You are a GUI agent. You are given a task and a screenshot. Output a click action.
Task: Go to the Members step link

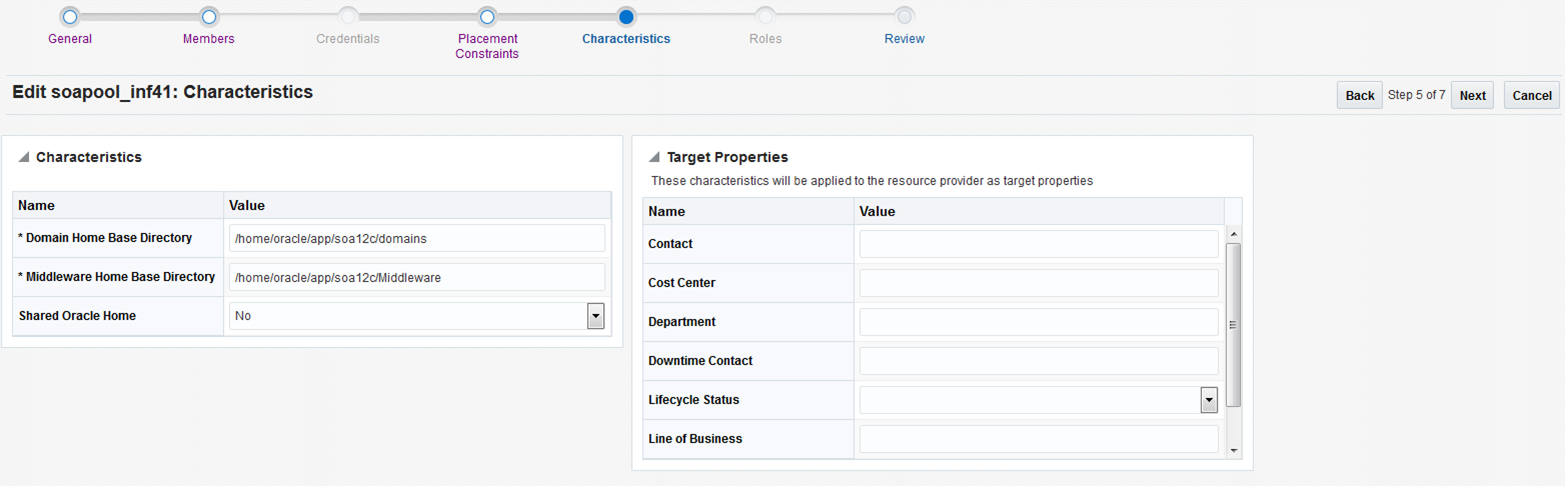[209, 39]
